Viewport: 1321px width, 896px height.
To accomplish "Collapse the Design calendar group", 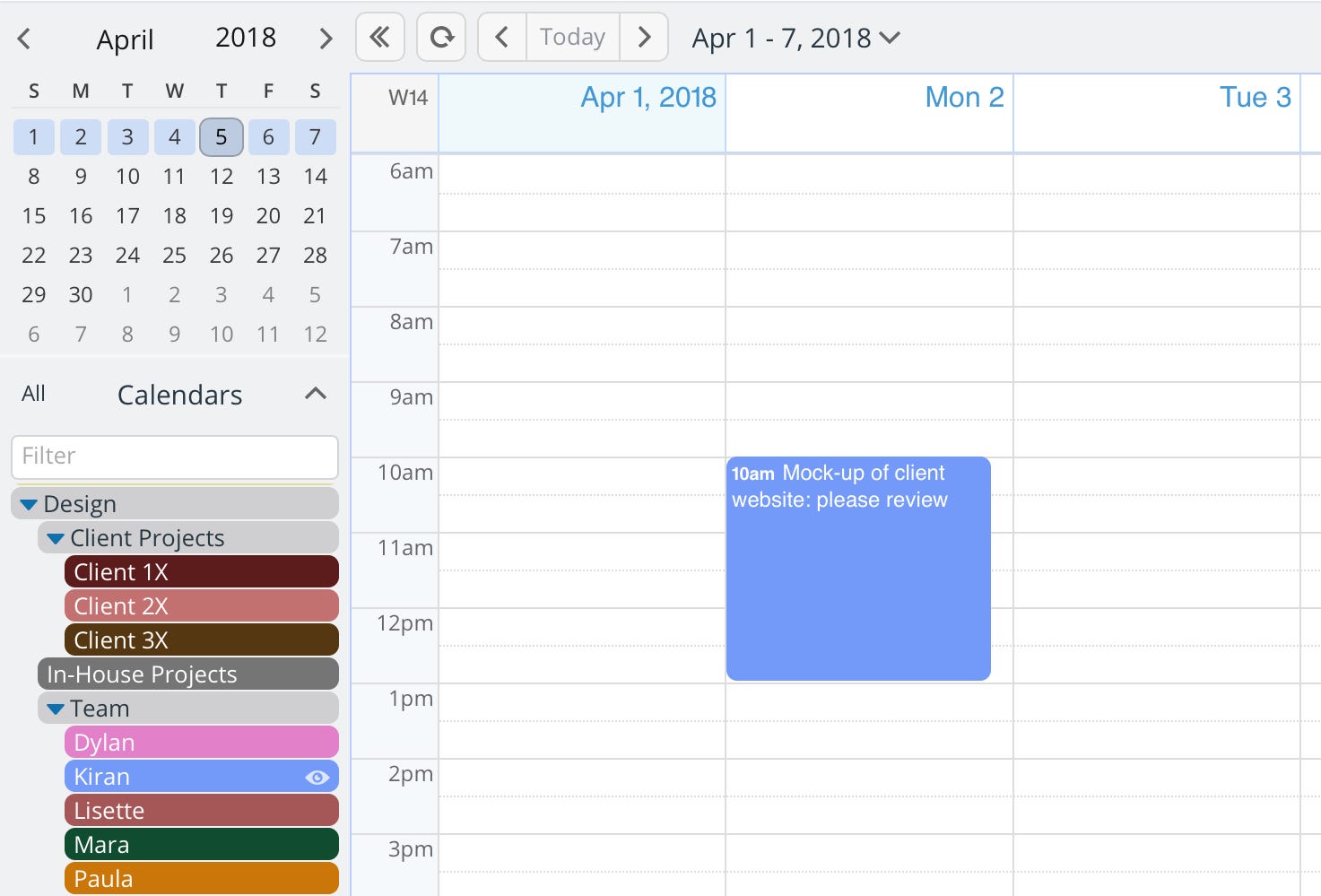I will [x=27, y=503].
